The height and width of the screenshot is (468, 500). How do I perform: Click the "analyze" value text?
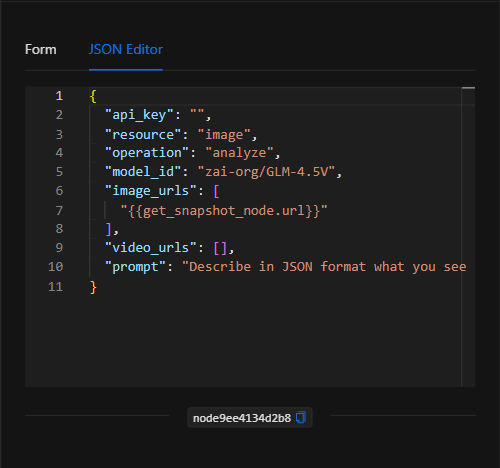tap(239, 153)
